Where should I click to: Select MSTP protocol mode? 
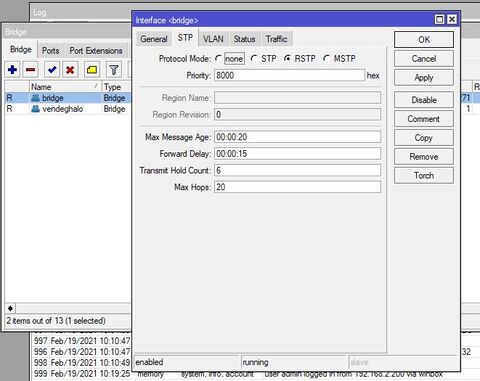click(x=327, y=59)
